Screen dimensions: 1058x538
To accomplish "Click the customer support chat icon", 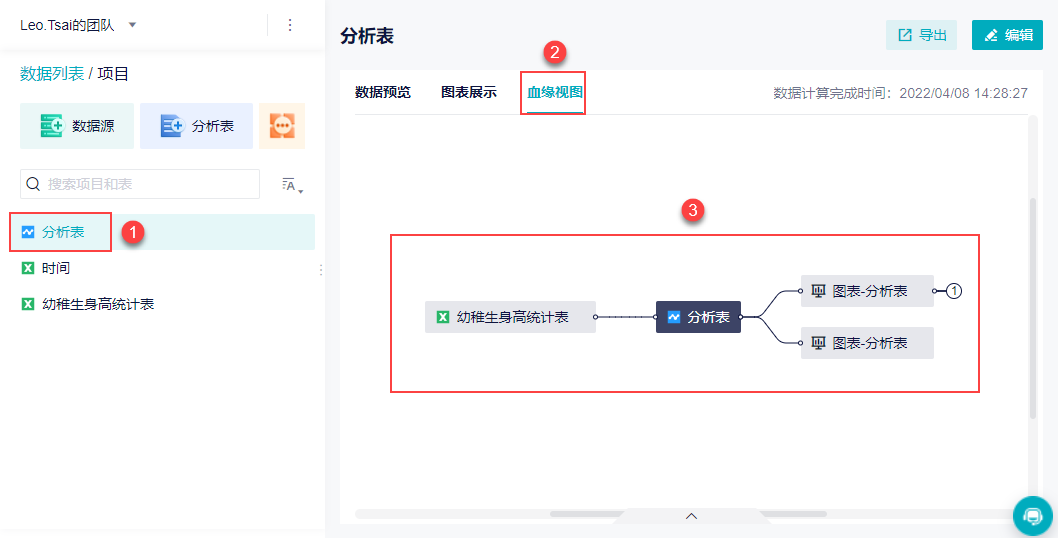I will tap(1032, 516).
